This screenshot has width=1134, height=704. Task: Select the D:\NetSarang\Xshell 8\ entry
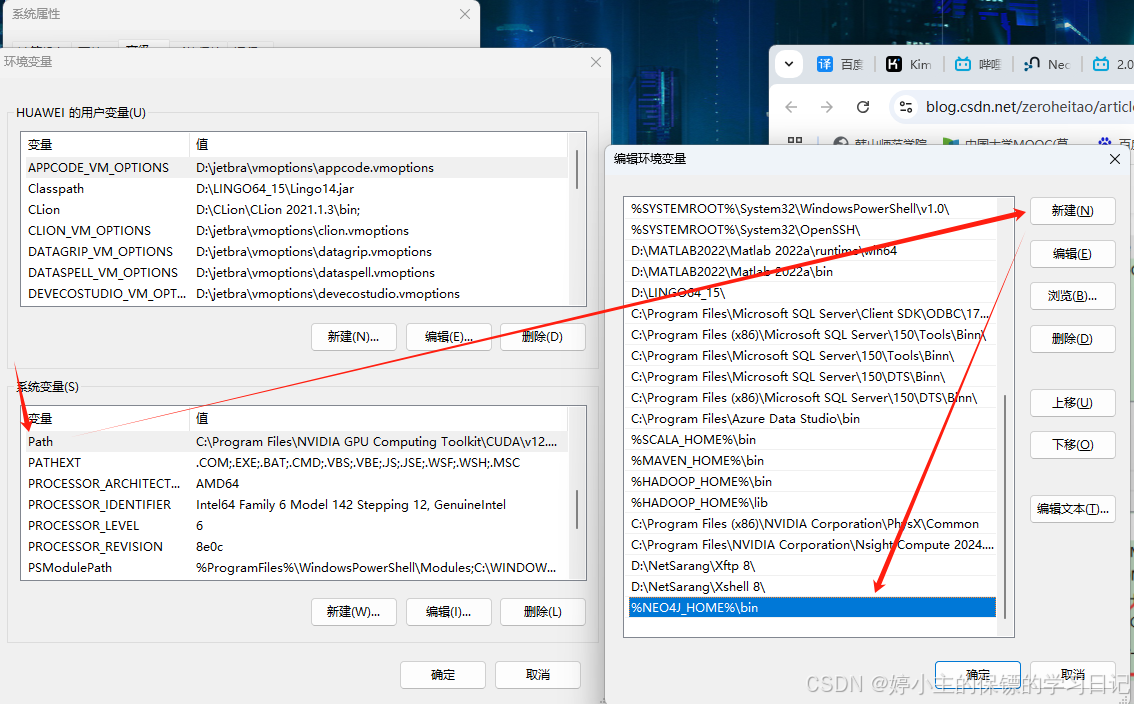(812, 586)
